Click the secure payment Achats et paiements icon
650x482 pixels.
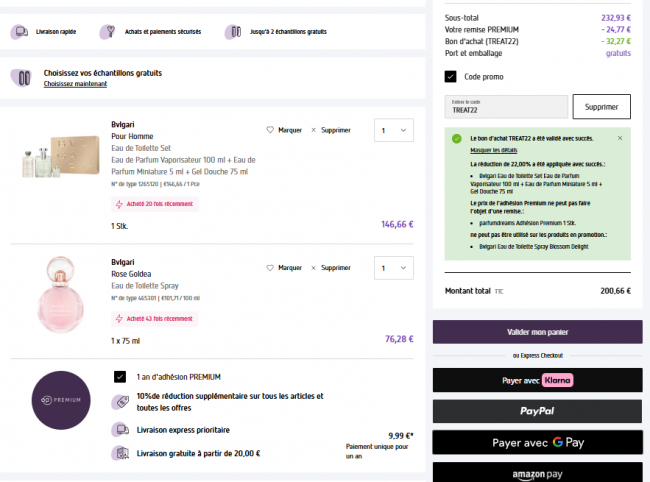[x=108, y=32]
